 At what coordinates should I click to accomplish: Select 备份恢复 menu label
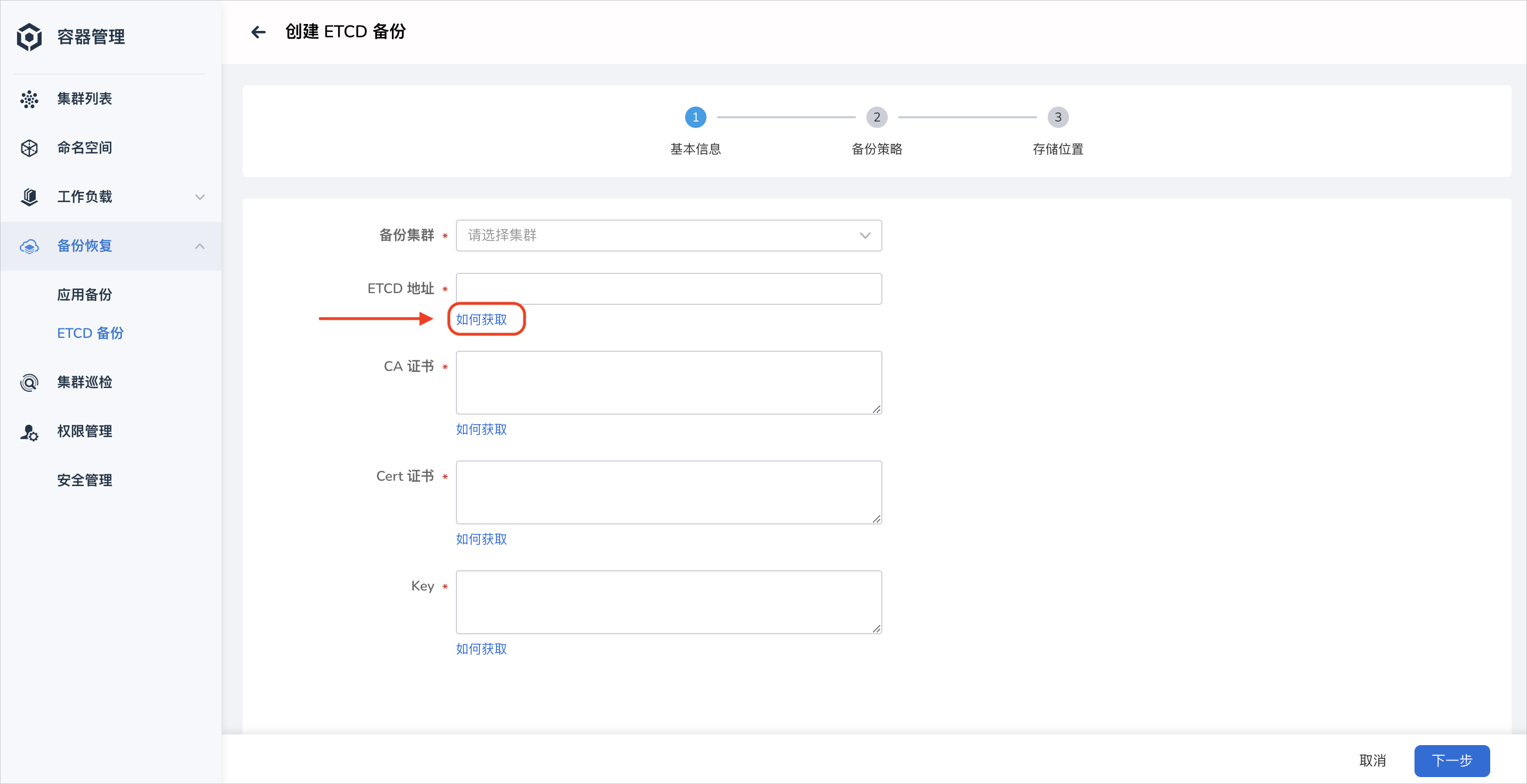[85, 246]
